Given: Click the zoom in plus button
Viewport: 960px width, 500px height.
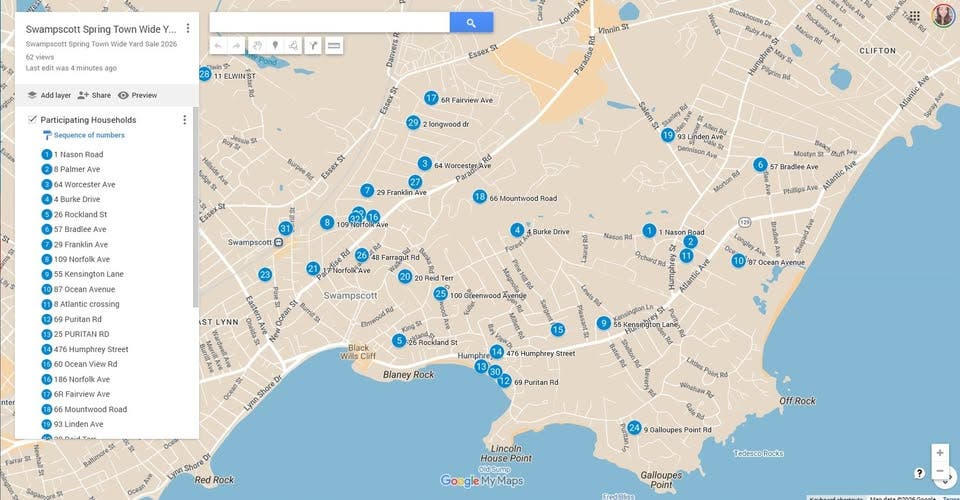Looking at the screenshot, I should [940, 453].
